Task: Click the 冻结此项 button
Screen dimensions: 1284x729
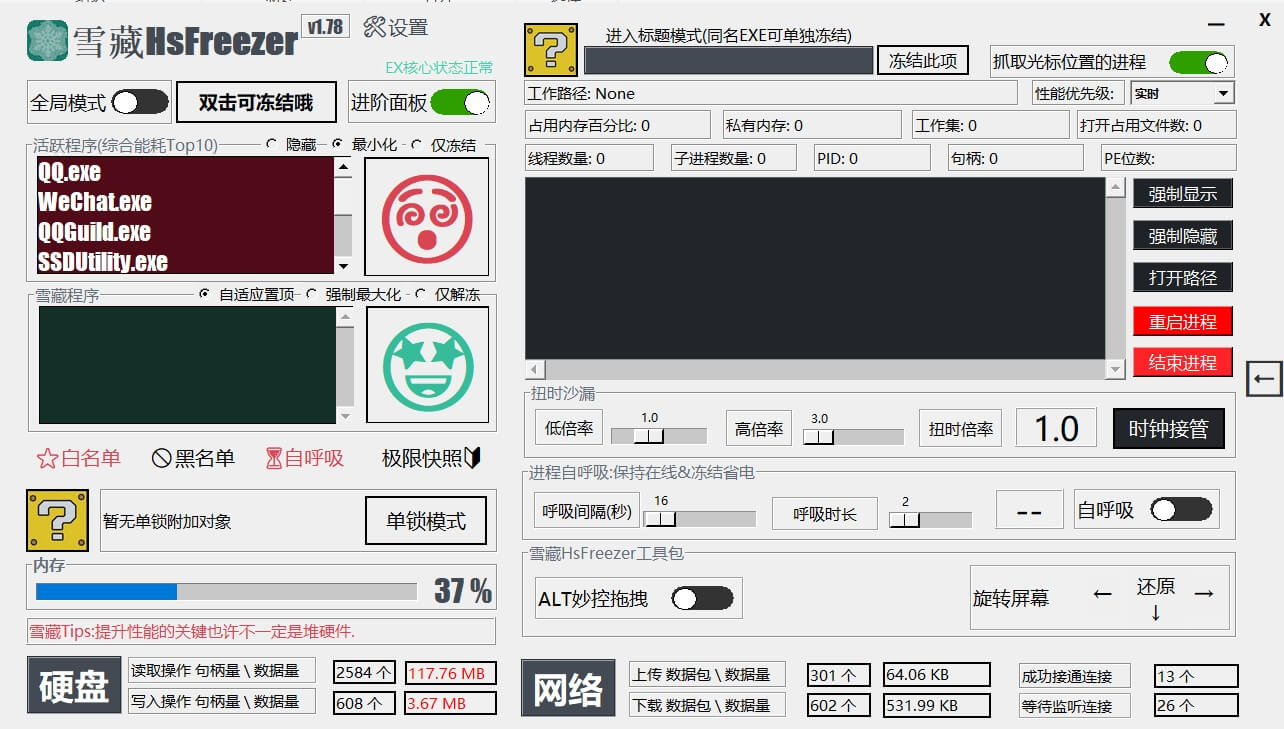Action: [921, 59]
